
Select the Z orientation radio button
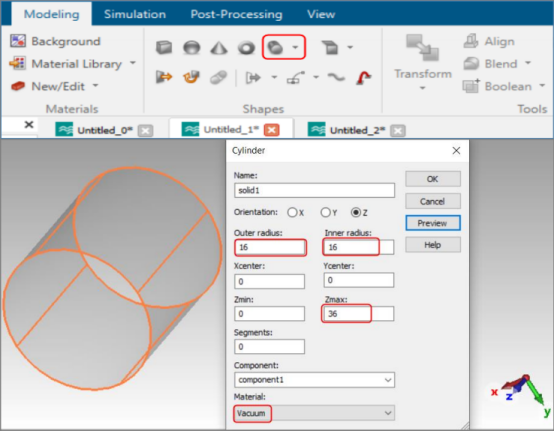click(x=356, y=213)
